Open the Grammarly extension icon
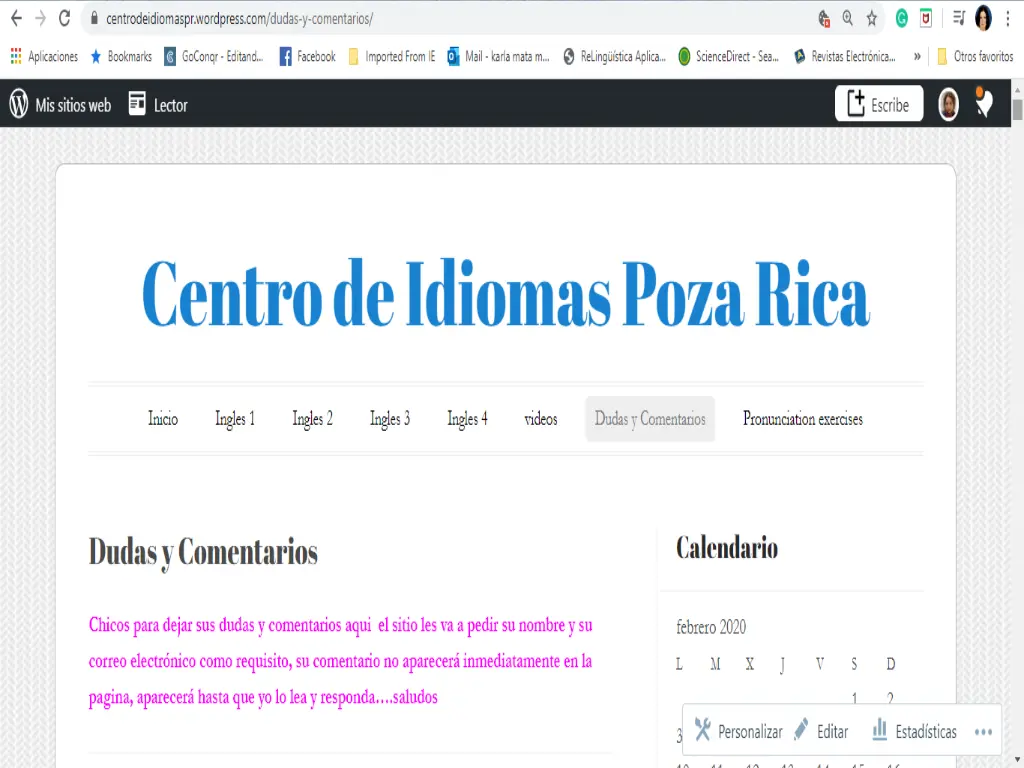This screenshot has height=768, width=1024. pos(902,18)
